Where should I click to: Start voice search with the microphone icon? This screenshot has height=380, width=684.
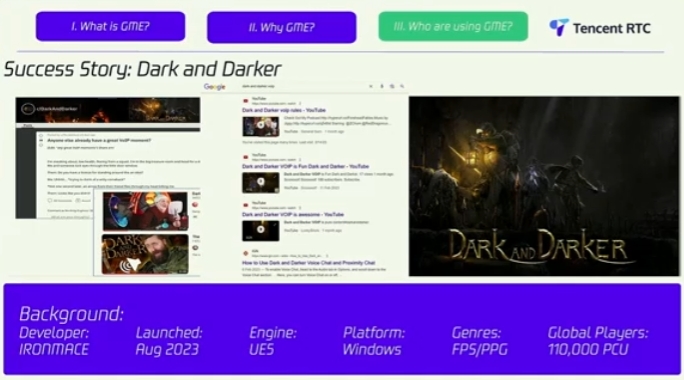(382, 86)
